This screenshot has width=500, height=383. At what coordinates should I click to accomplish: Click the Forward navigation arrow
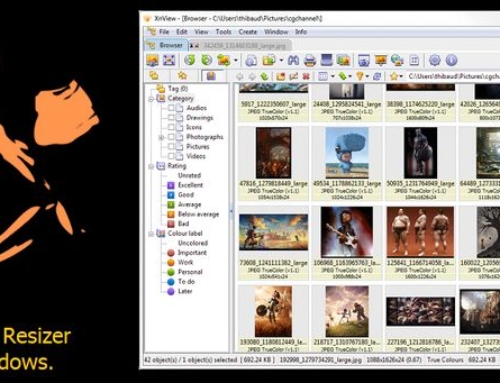(252, 76)
